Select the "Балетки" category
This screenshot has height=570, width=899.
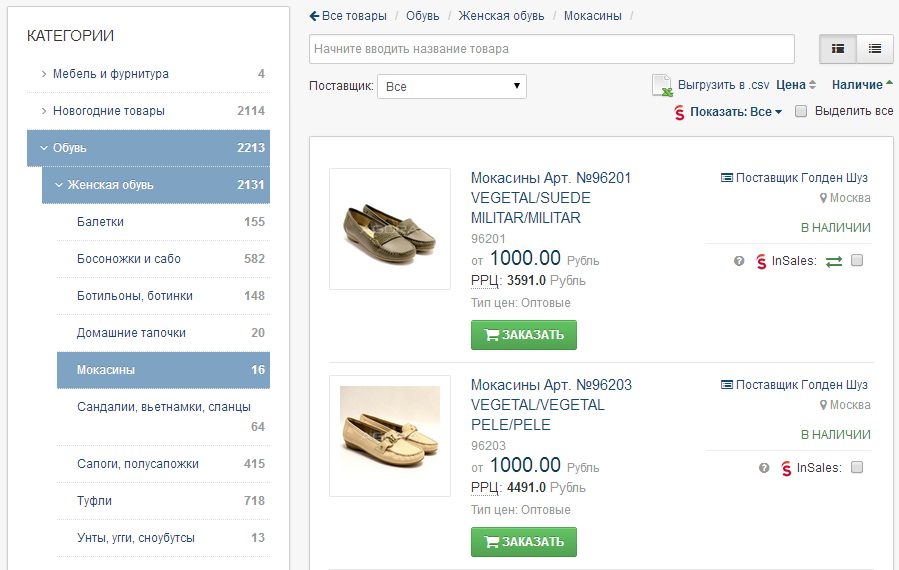click(x=100, y=222)
